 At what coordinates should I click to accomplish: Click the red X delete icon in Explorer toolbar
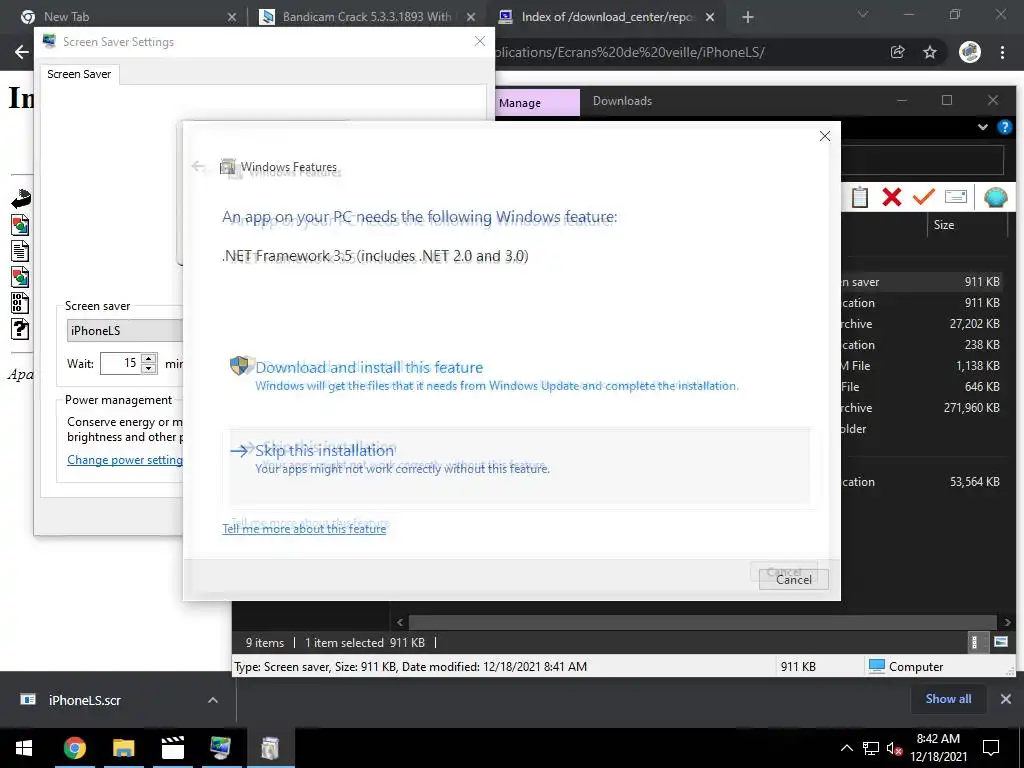pos(891,197)
